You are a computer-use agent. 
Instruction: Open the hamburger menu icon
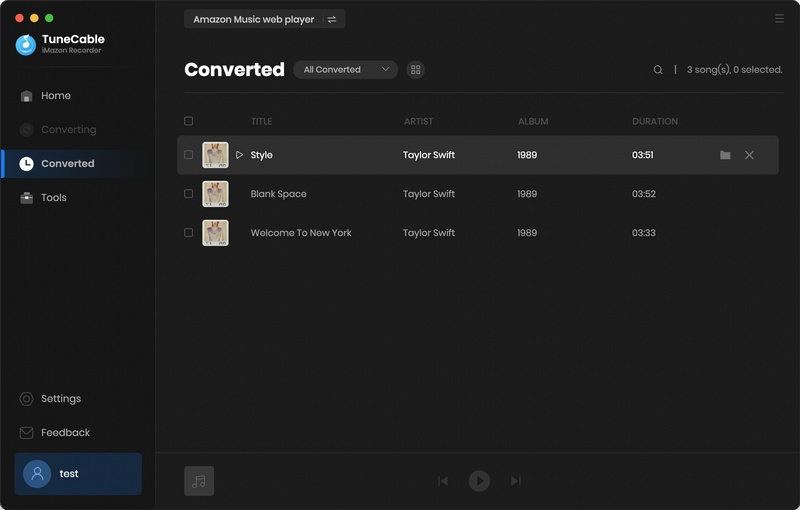[x=779, y=19]
